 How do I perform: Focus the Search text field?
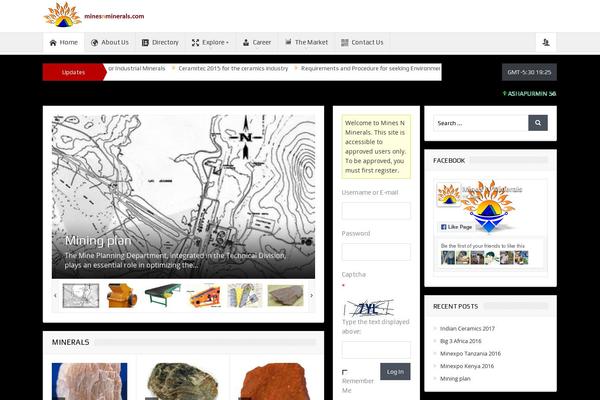tap(481, 123)
